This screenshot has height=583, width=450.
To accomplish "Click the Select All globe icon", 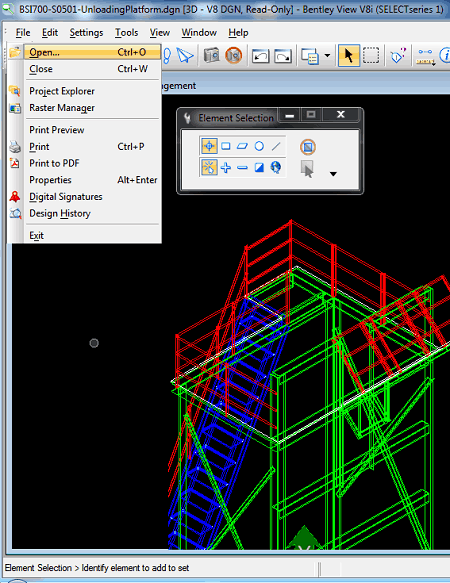I will pos(276,167).
